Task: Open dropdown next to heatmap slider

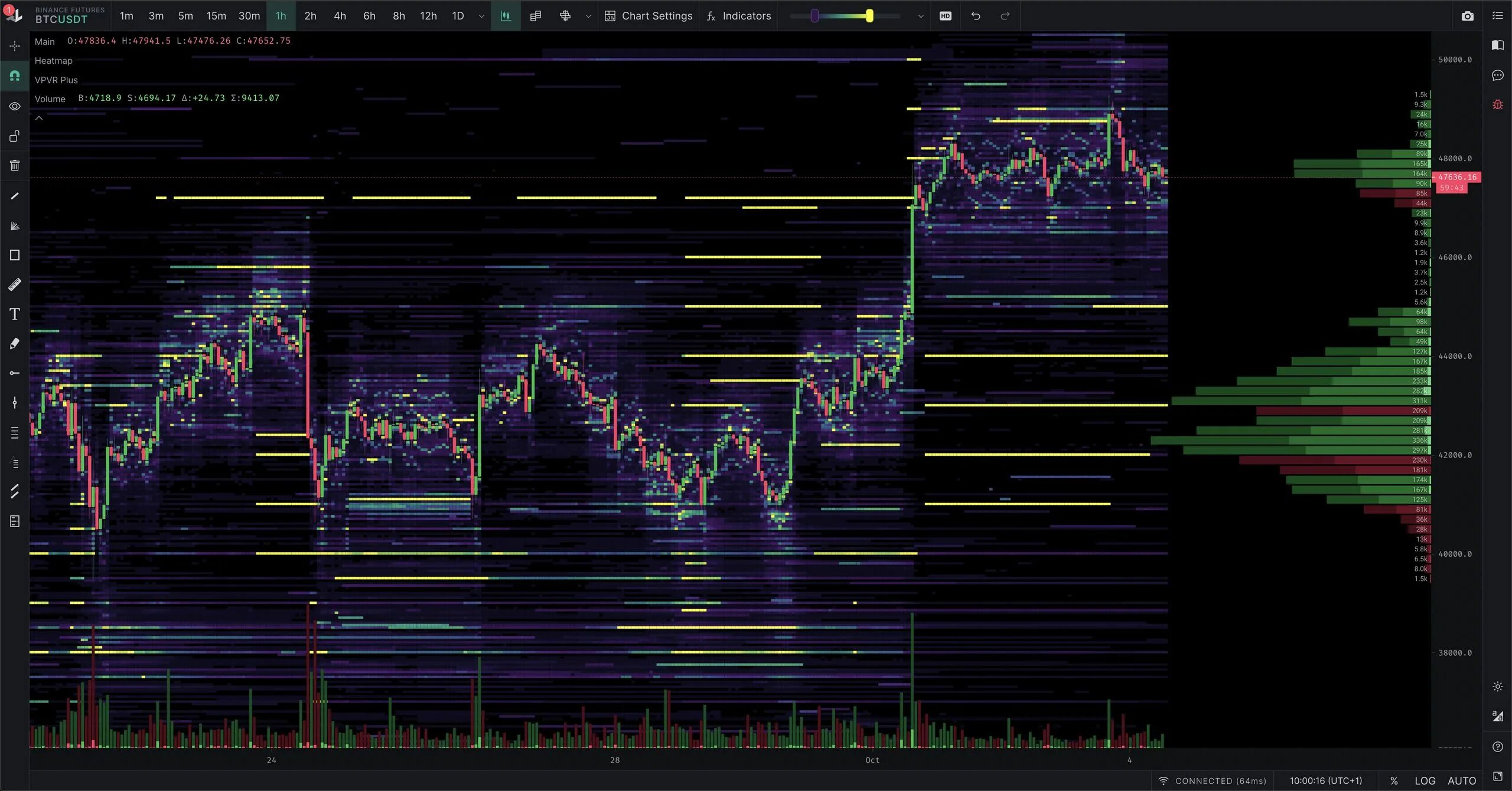Action: point(920,17)
